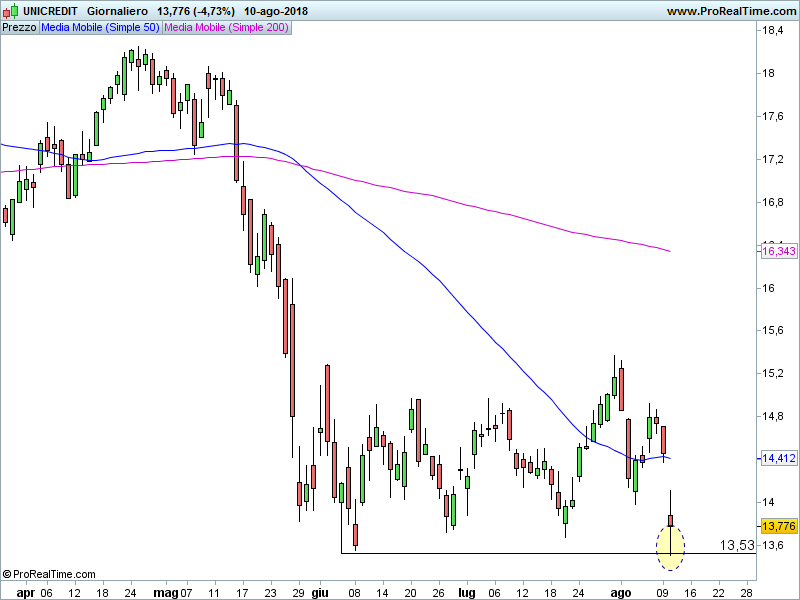This screenshot has height=600, width=800.
Task: Click the 28 date label on time axis
Action: tap(746, 593)
